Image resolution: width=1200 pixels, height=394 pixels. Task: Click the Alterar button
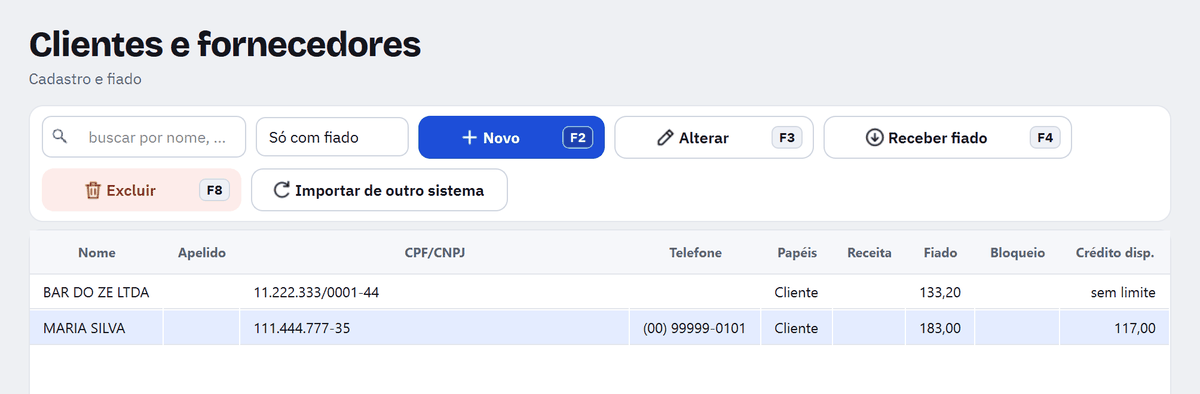pos(714,137)
